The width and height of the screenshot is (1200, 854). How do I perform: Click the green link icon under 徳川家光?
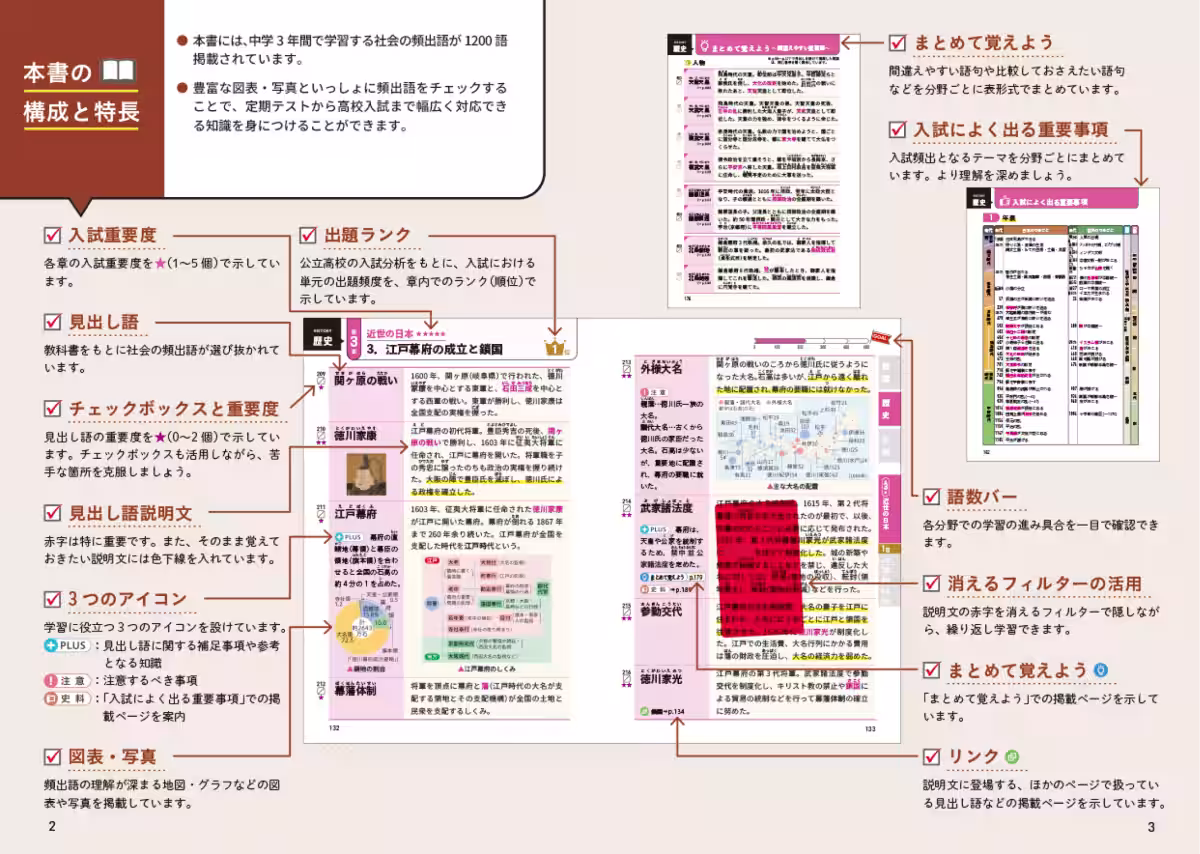(647, 711)
